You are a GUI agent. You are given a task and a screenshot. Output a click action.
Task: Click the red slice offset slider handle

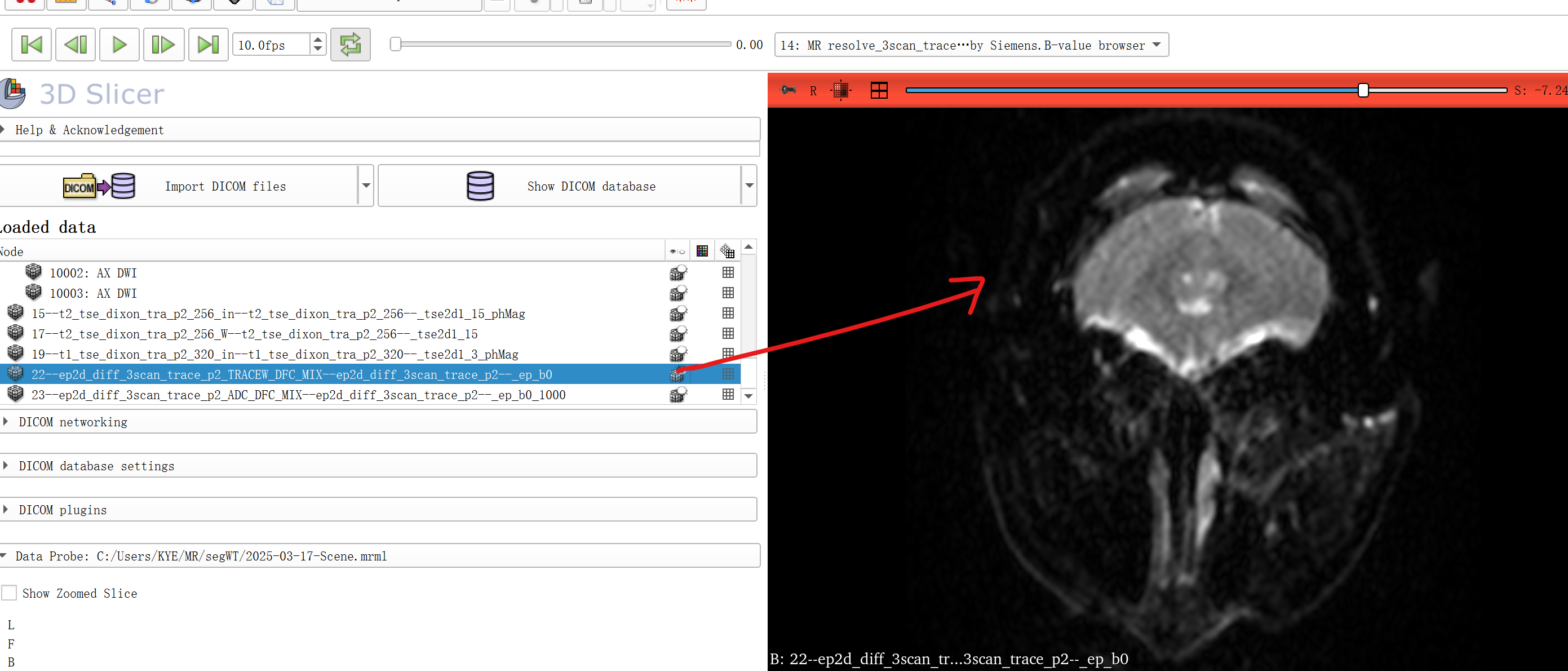tap(1363, 90)
